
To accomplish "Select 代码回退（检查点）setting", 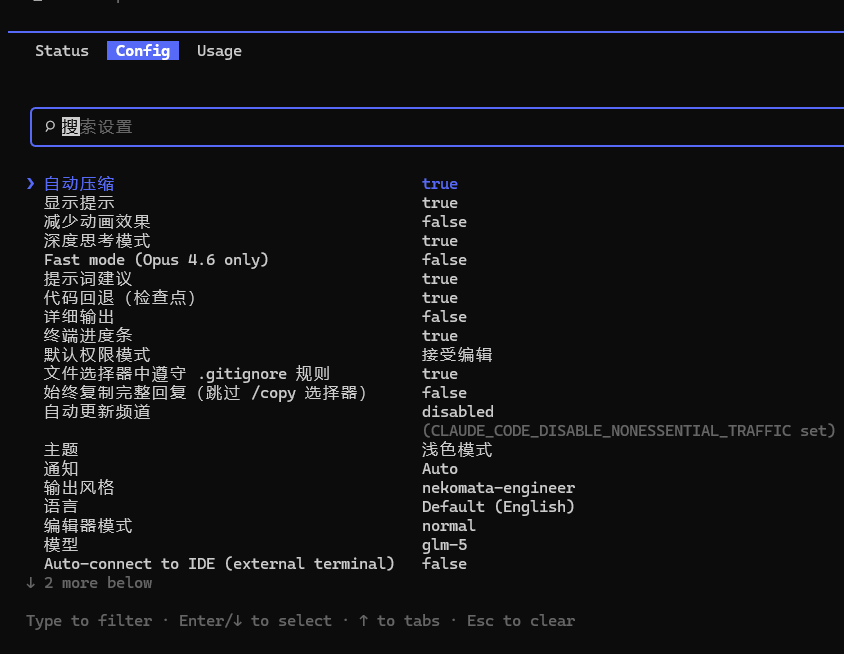I will tap(119, 298).
